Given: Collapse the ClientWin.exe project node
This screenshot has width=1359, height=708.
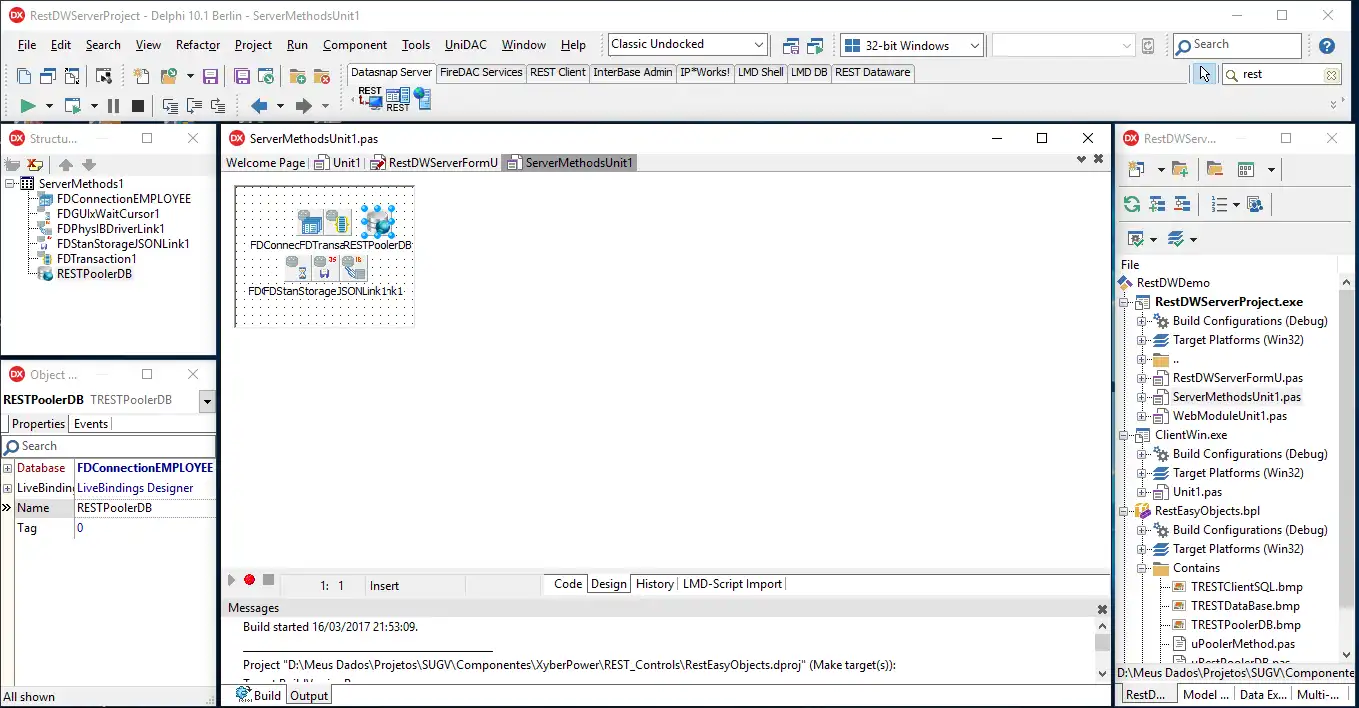Looking at the screenshot, I should [x=1124, y=436].
